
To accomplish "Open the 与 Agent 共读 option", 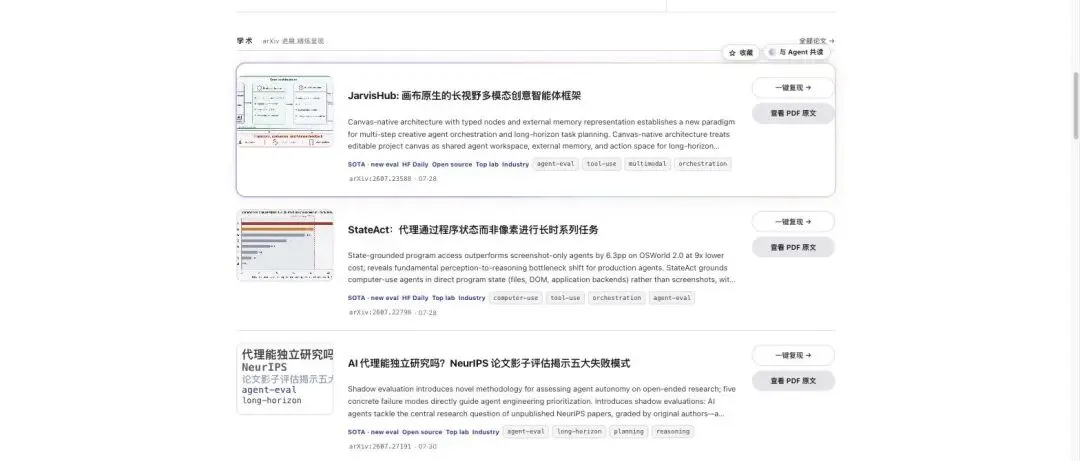I will pyautogui.click(x=796, y=52).
